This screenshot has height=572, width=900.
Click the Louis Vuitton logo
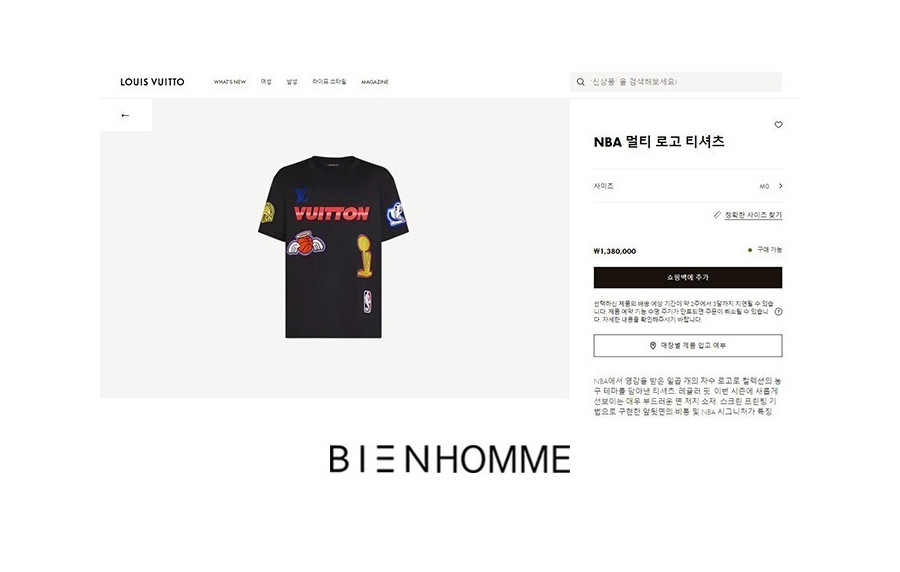(x=152, y=82)
